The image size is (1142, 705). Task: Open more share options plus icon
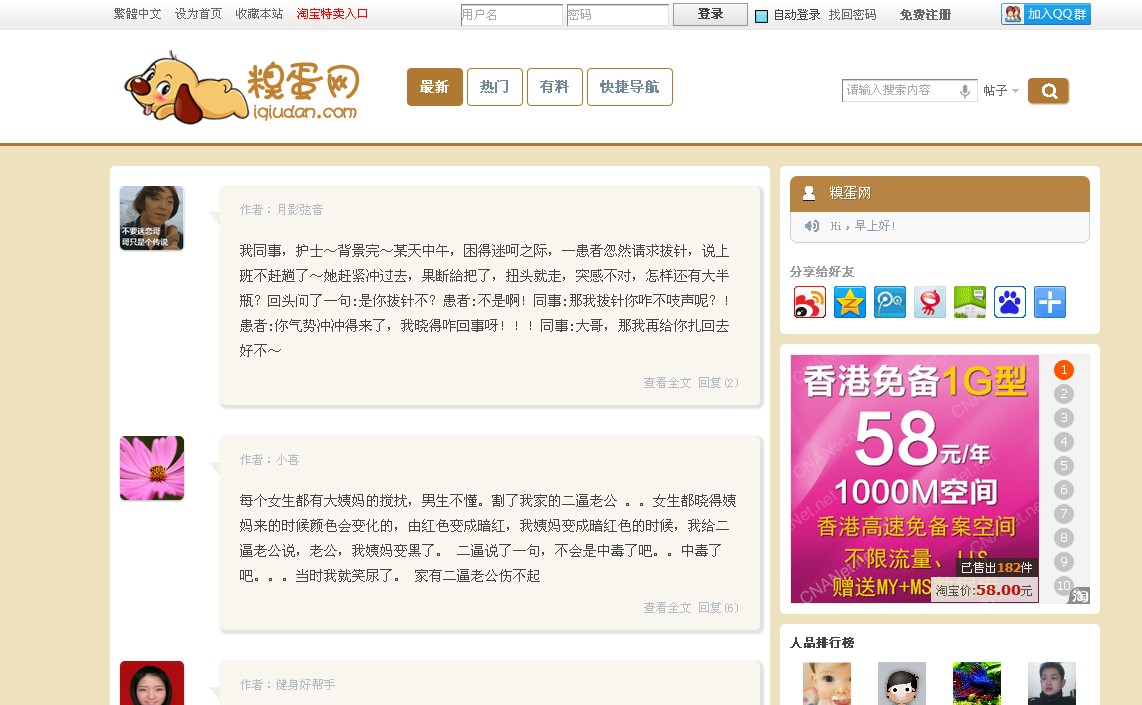[1050, 302]
